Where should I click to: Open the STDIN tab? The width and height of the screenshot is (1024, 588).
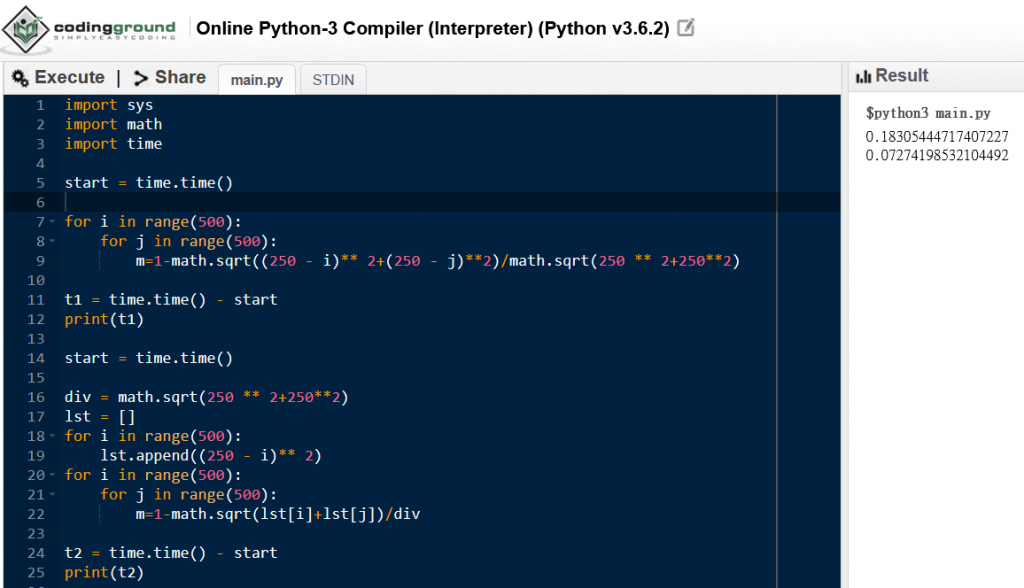point(333,80)
